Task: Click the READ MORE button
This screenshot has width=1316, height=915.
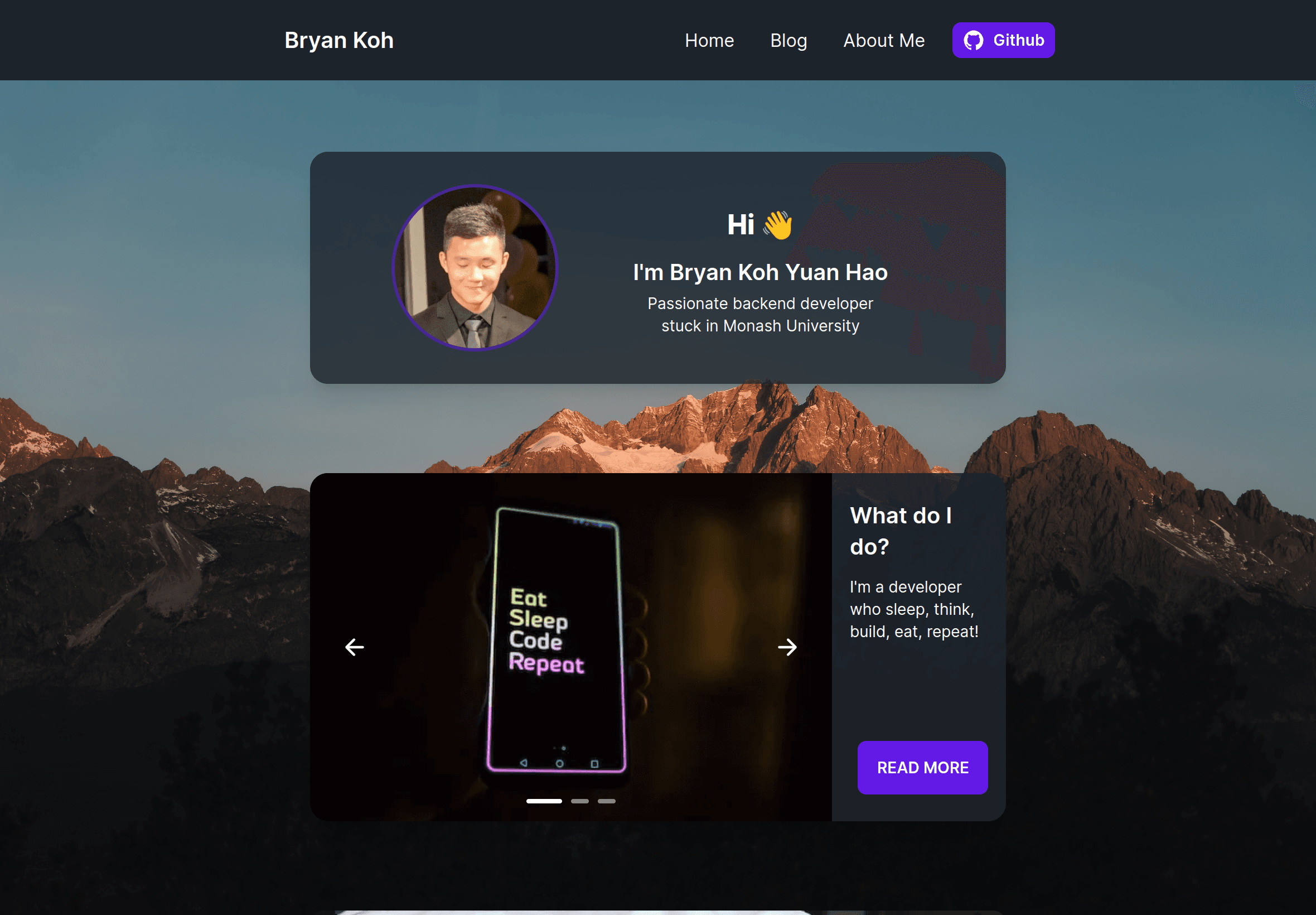Action: point(922,767)
